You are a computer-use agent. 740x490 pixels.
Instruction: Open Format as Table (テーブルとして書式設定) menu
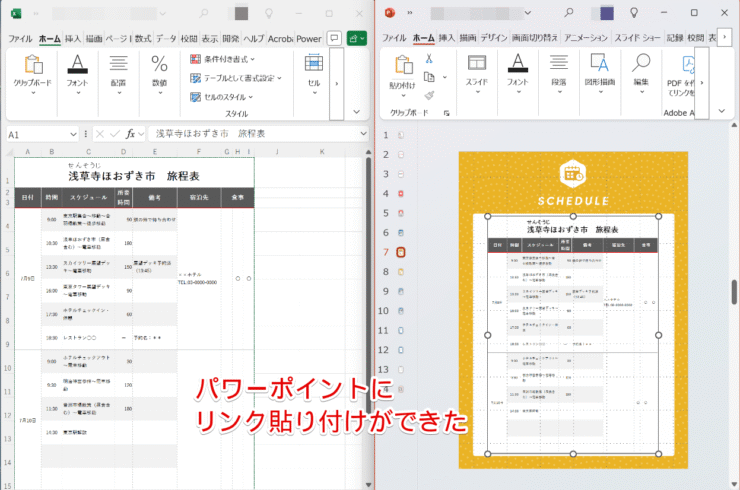click(x=235, y=78)
